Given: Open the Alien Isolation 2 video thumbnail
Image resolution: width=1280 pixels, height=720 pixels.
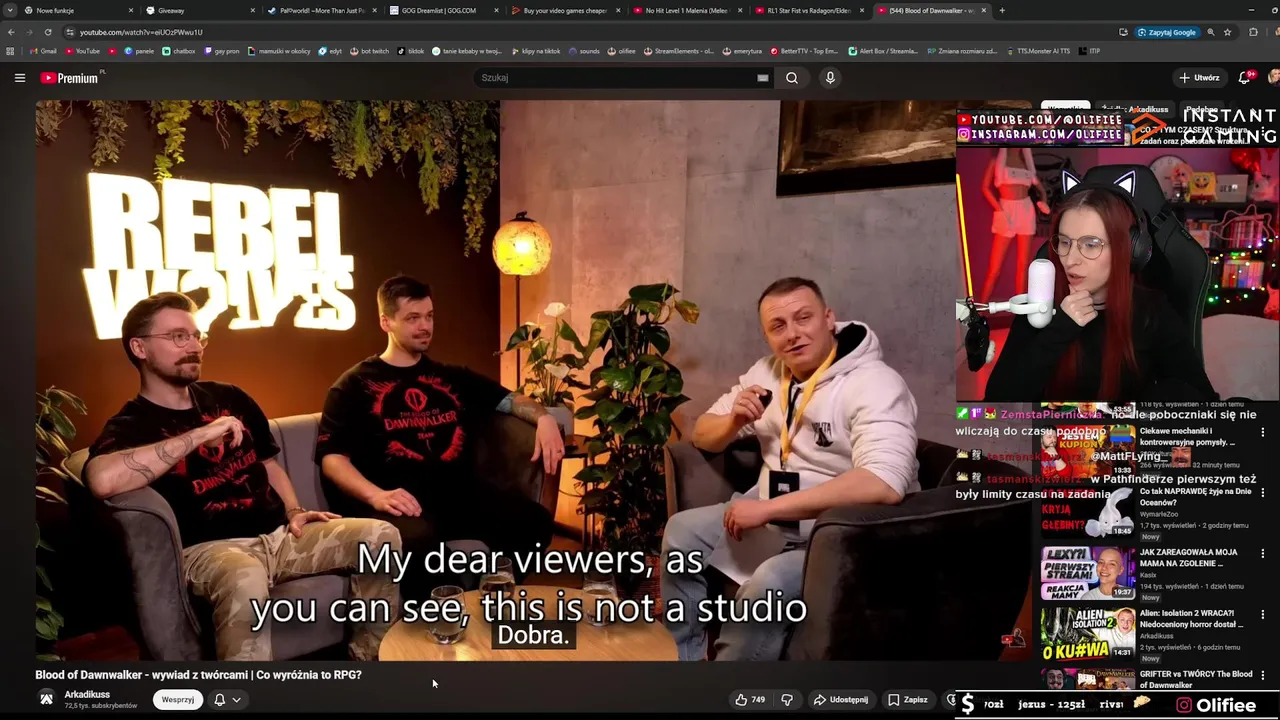Looking at the screenshot, I should [1088, 633].
